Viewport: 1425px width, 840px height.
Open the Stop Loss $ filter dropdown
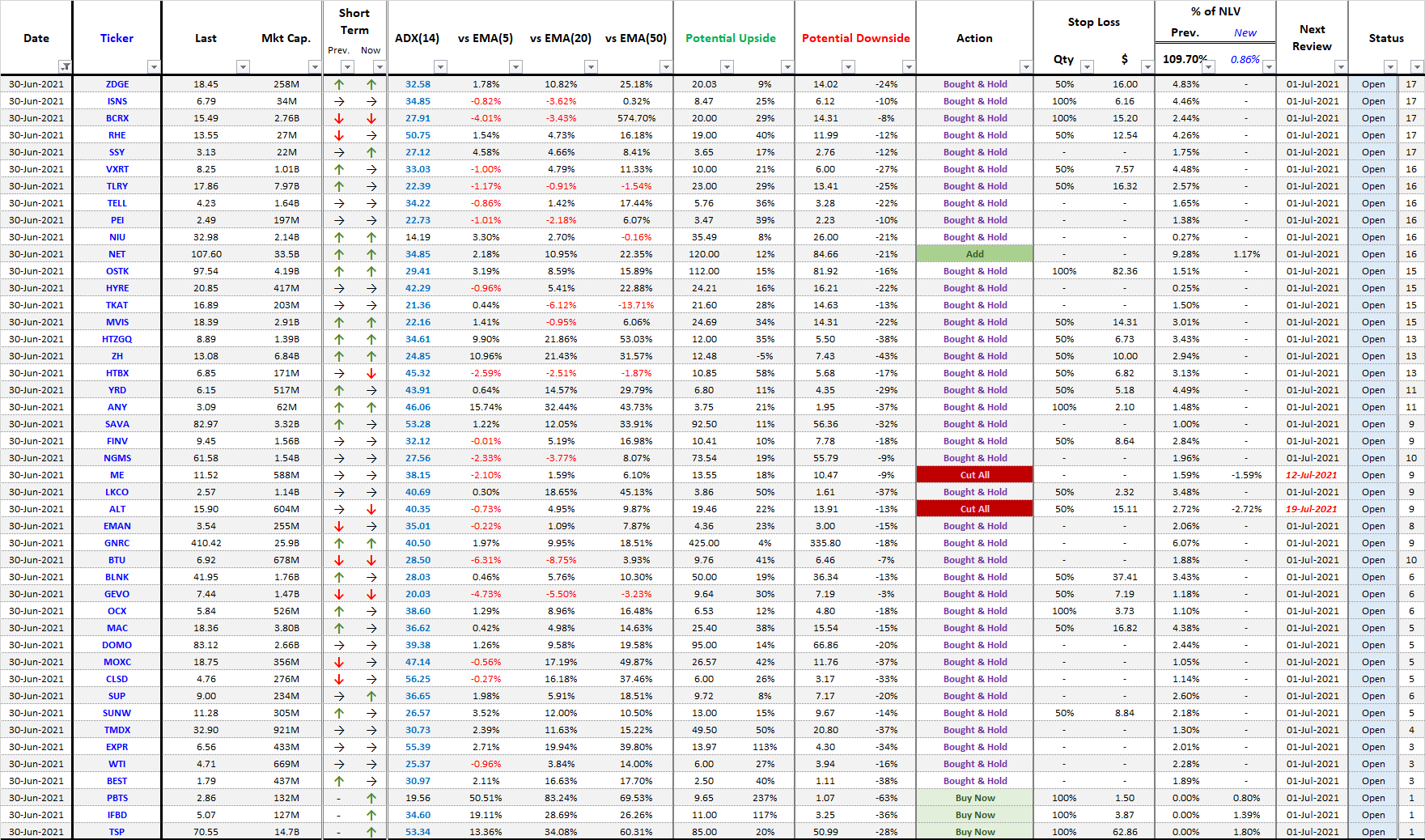coord(1147,67)
